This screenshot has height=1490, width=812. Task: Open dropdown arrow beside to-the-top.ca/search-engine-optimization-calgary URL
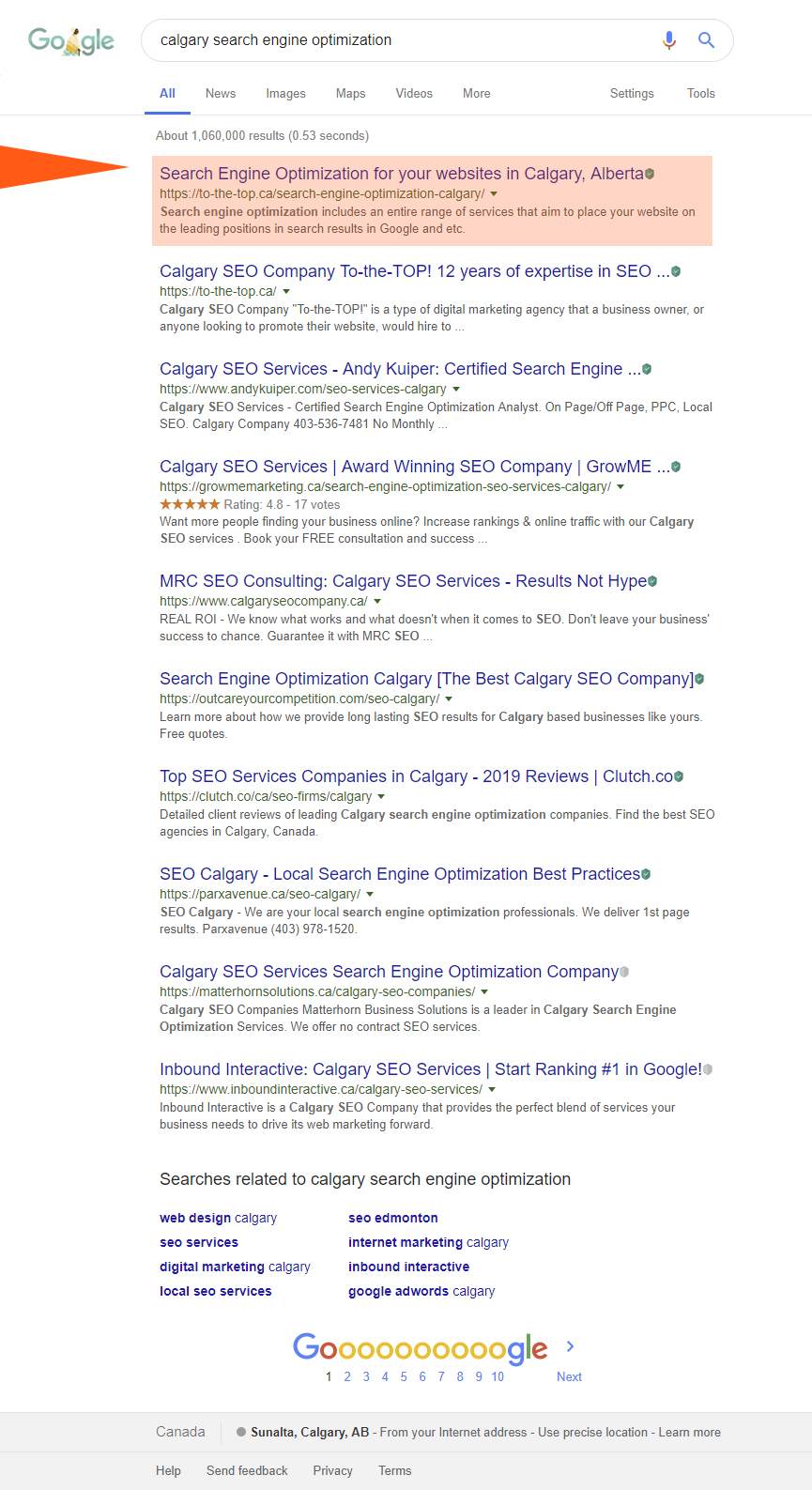494,194
